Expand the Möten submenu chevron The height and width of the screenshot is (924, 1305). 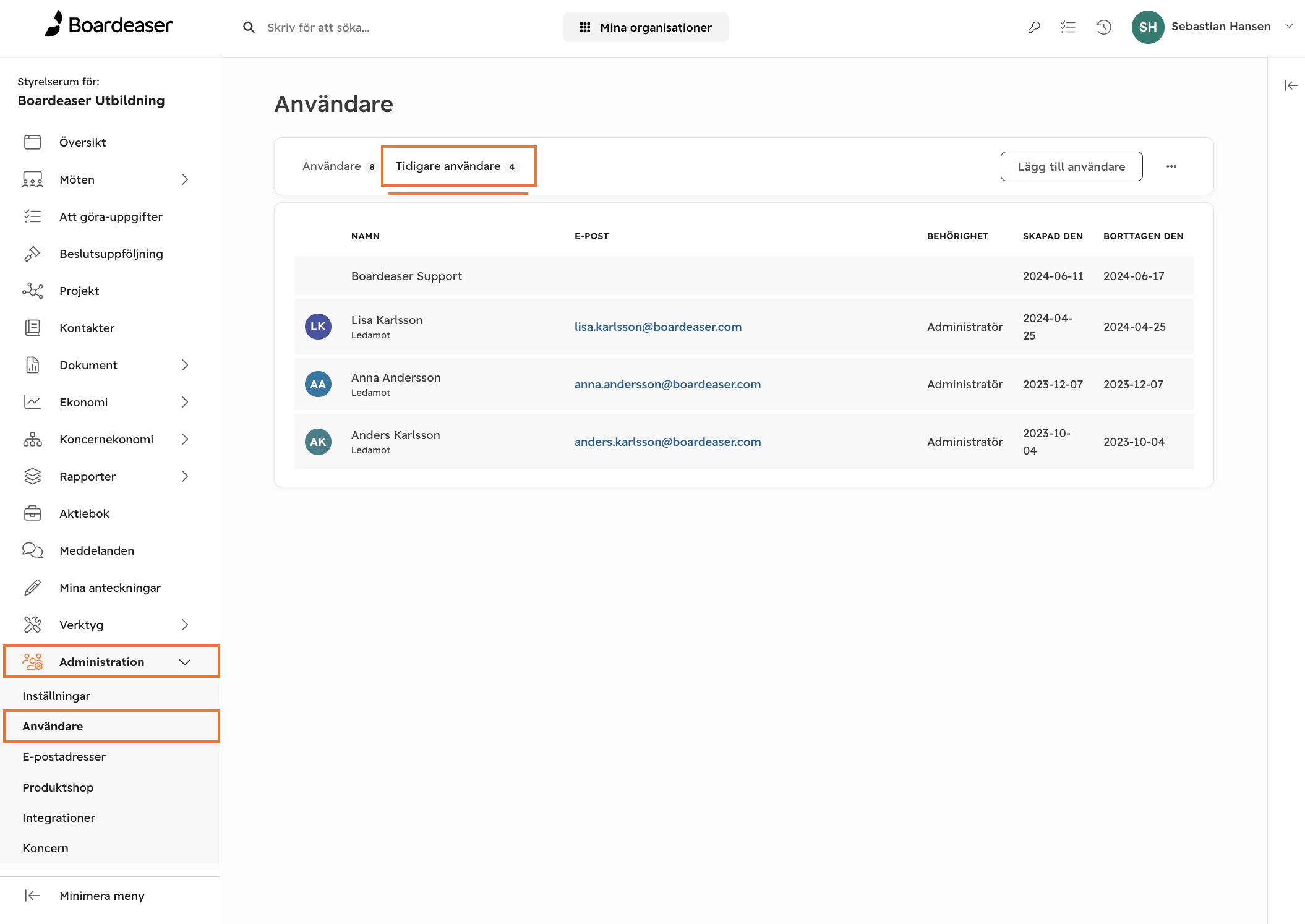tap(185, 179)
